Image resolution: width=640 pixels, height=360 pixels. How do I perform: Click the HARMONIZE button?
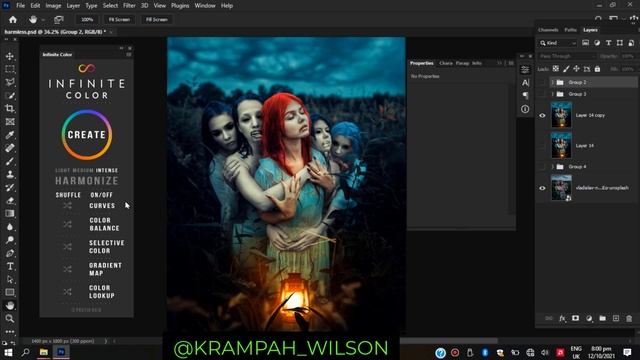click(87, 181)
